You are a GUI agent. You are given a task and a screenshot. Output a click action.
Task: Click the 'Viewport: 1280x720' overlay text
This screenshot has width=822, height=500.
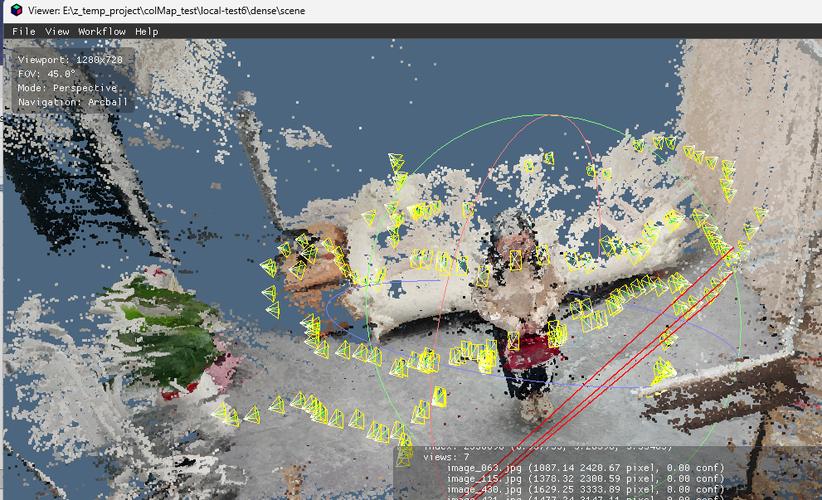click(x=70, y=60)
